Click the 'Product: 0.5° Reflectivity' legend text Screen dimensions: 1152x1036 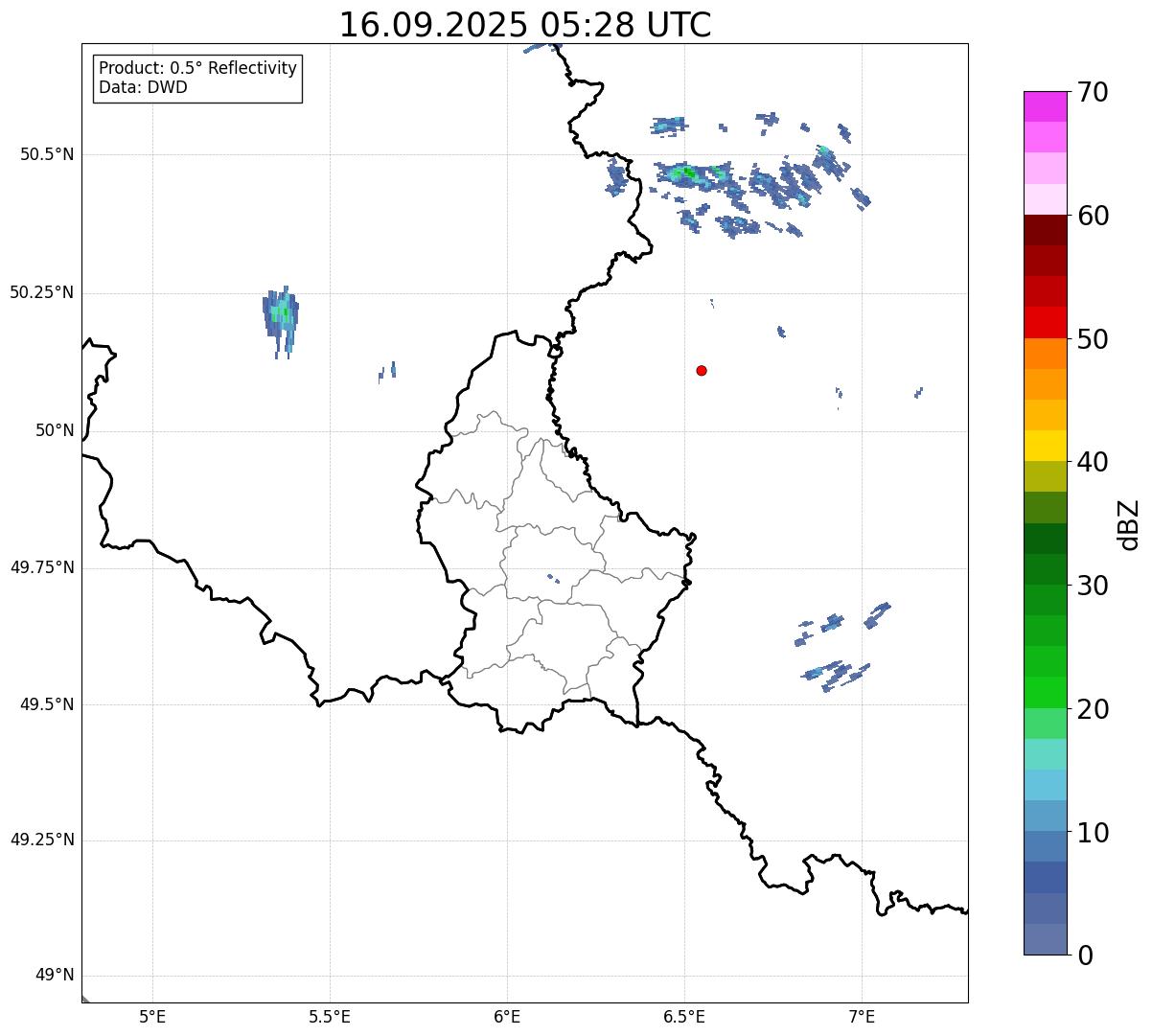pyautogui.click(x=197, y=69)
